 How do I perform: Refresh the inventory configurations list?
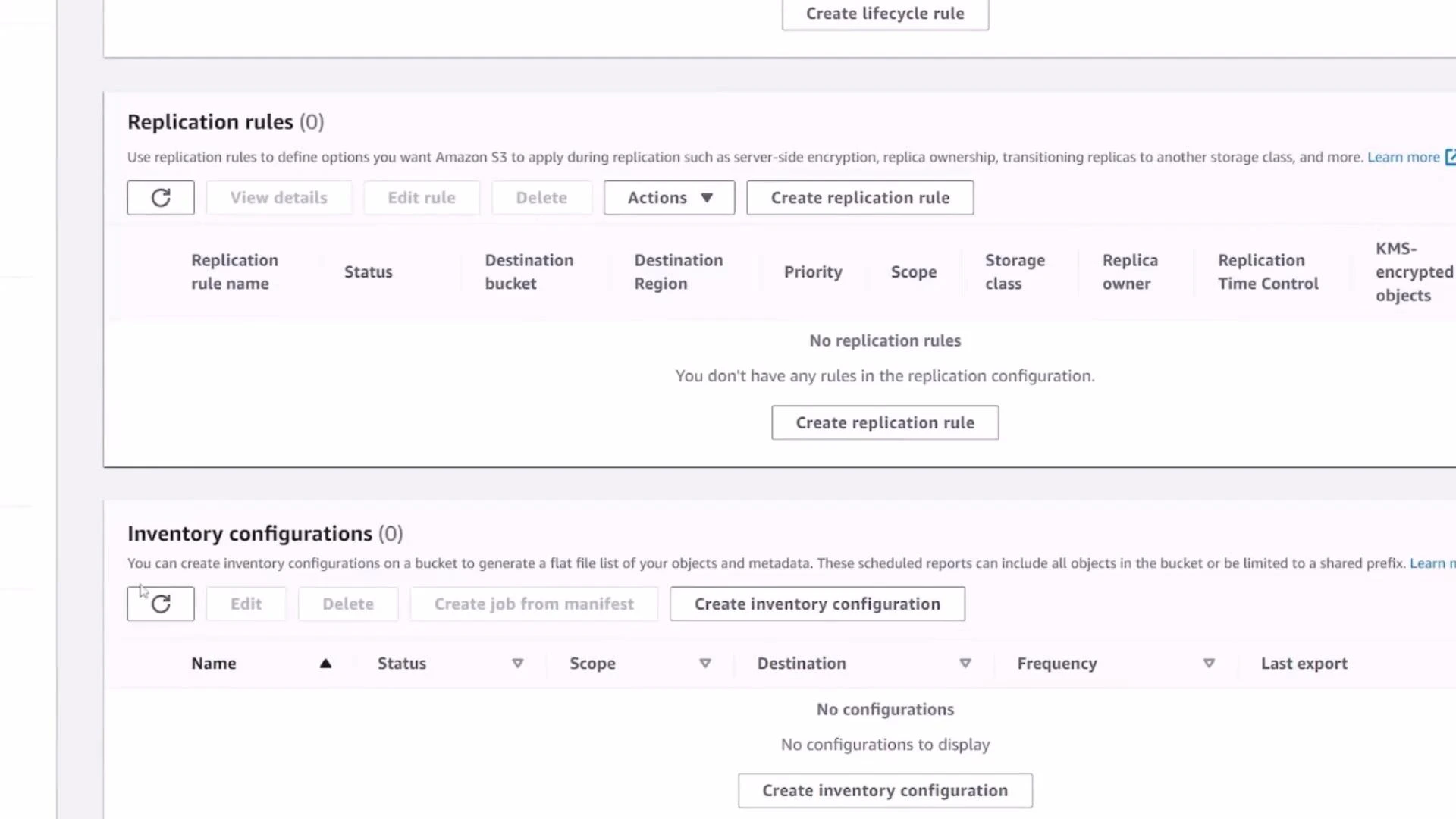point(161,604)
